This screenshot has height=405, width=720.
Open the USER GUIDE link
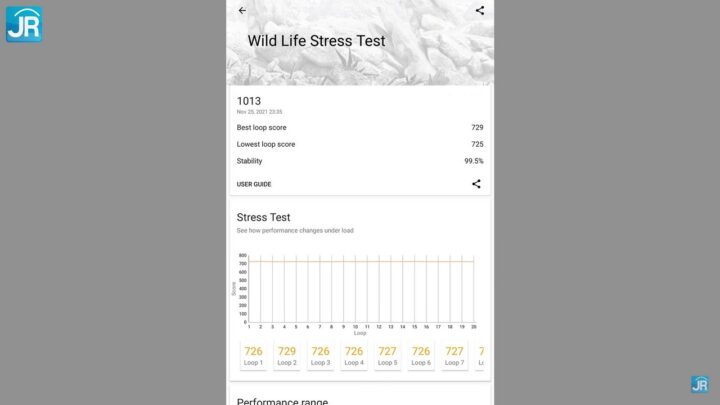(254, 184)
